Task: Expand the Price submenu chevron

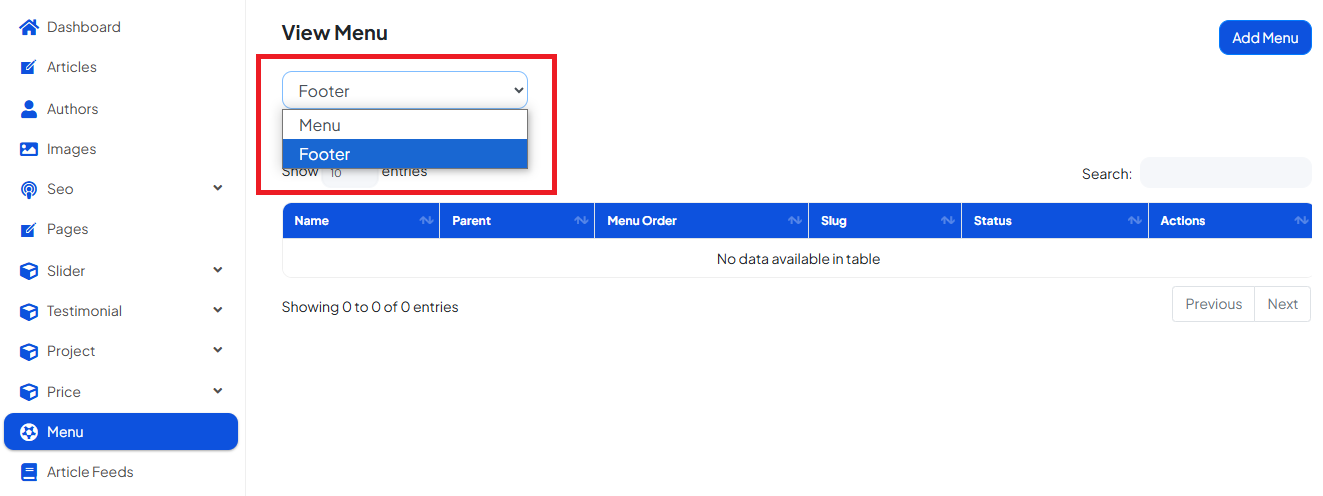Action: [x=218, y=391]
